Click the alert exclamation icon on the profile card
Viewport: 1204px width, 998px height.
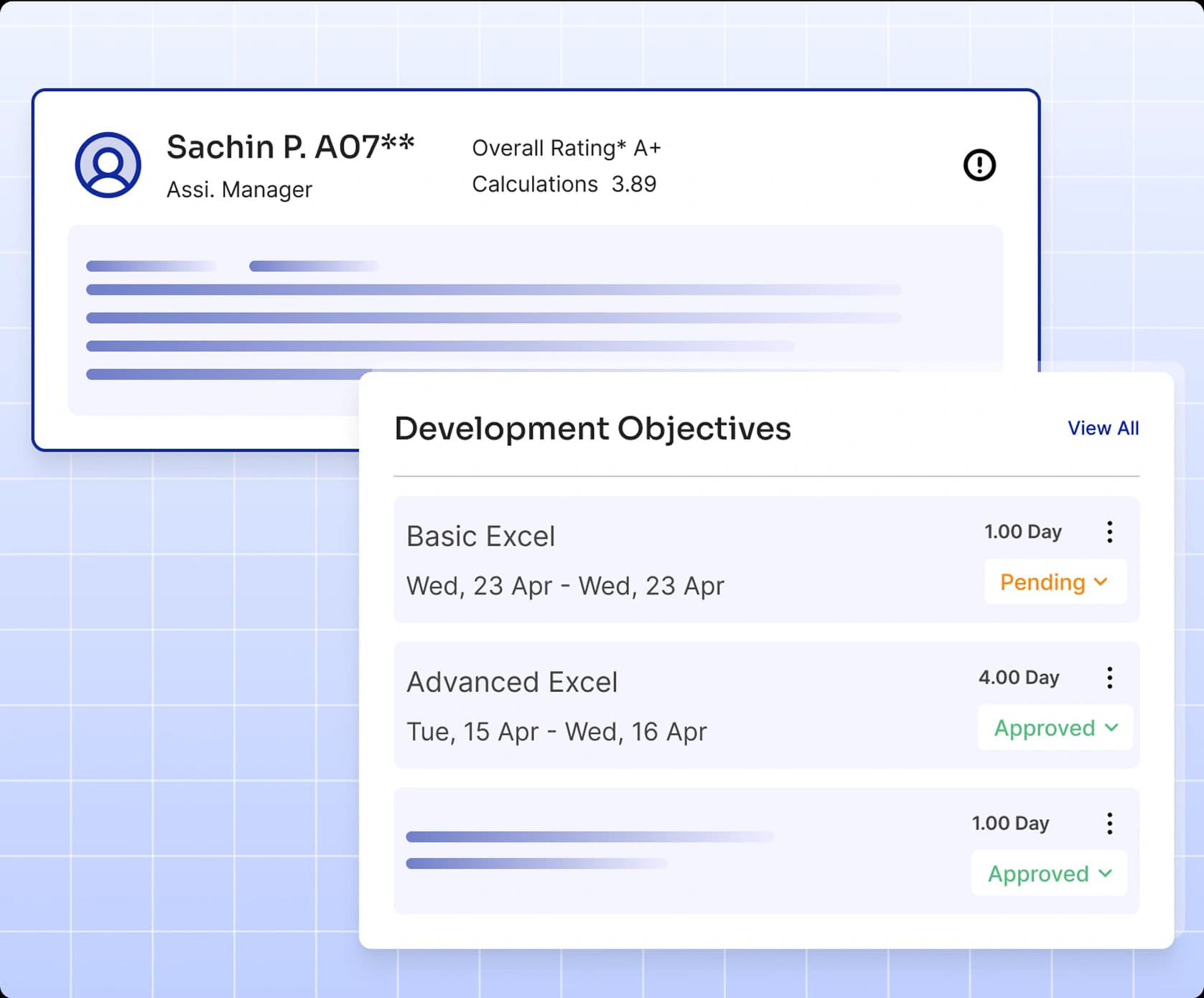click(x=981, y=164)
